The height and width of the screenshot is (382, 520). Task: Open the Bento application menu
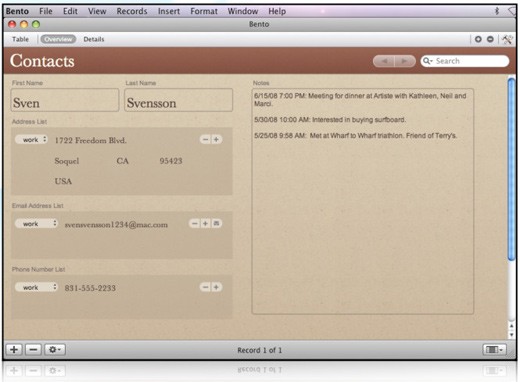[x=17, y=11]
